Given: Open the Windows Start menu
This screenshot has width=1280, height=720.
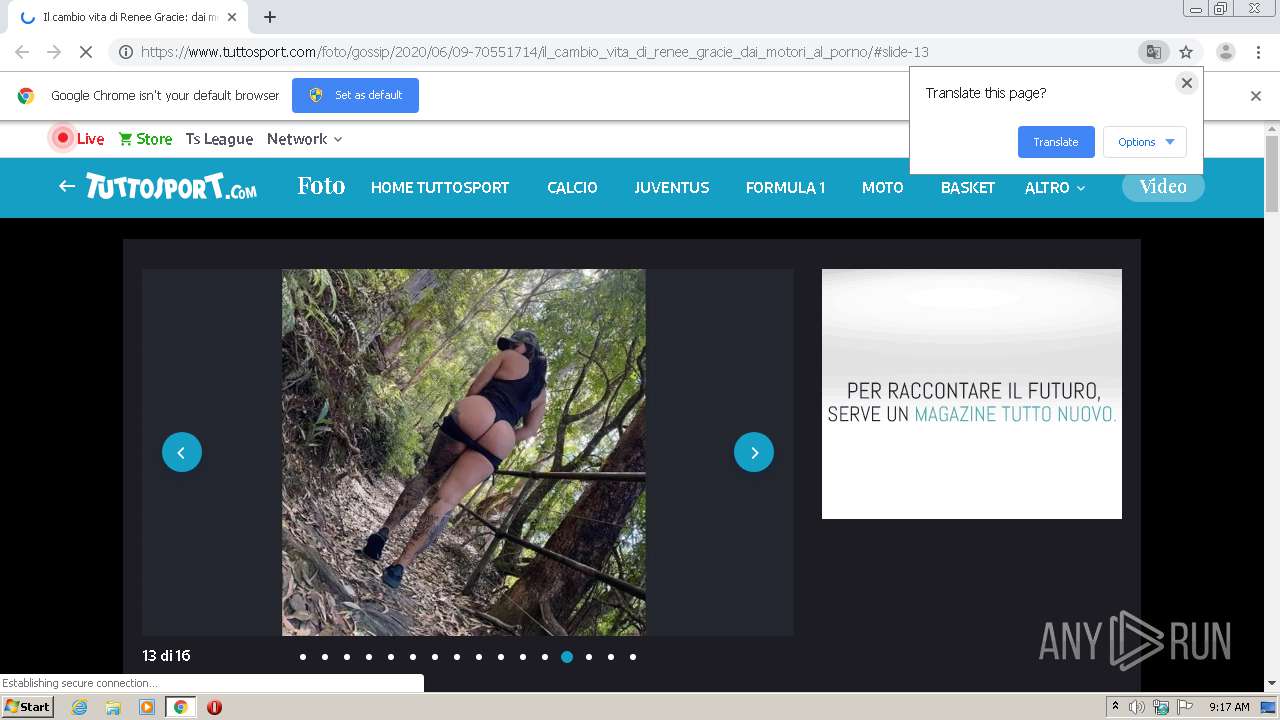Looking at the screenshot, I should pyautogui.click(x=27, y=707).
